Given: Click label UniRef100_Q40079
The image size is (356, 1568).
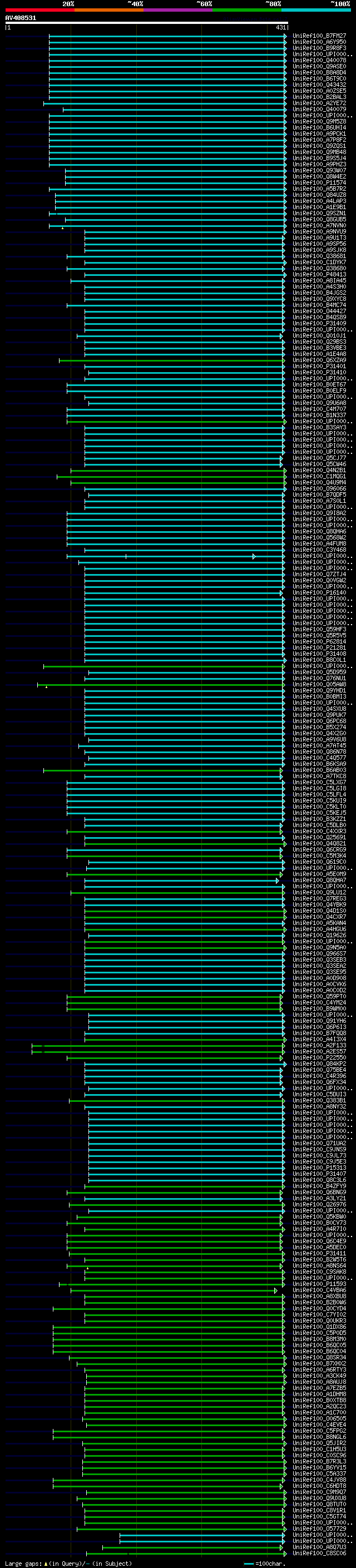Looking at the screenshot, I should pyautogui.click(x=319, y=110).
